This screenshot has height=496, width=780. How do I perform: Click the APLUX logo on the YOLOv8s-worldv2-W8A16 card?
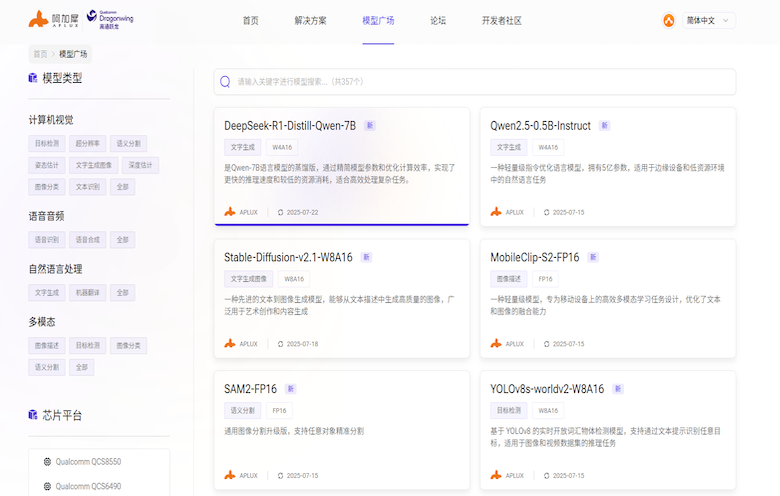[x=496, y=475]
